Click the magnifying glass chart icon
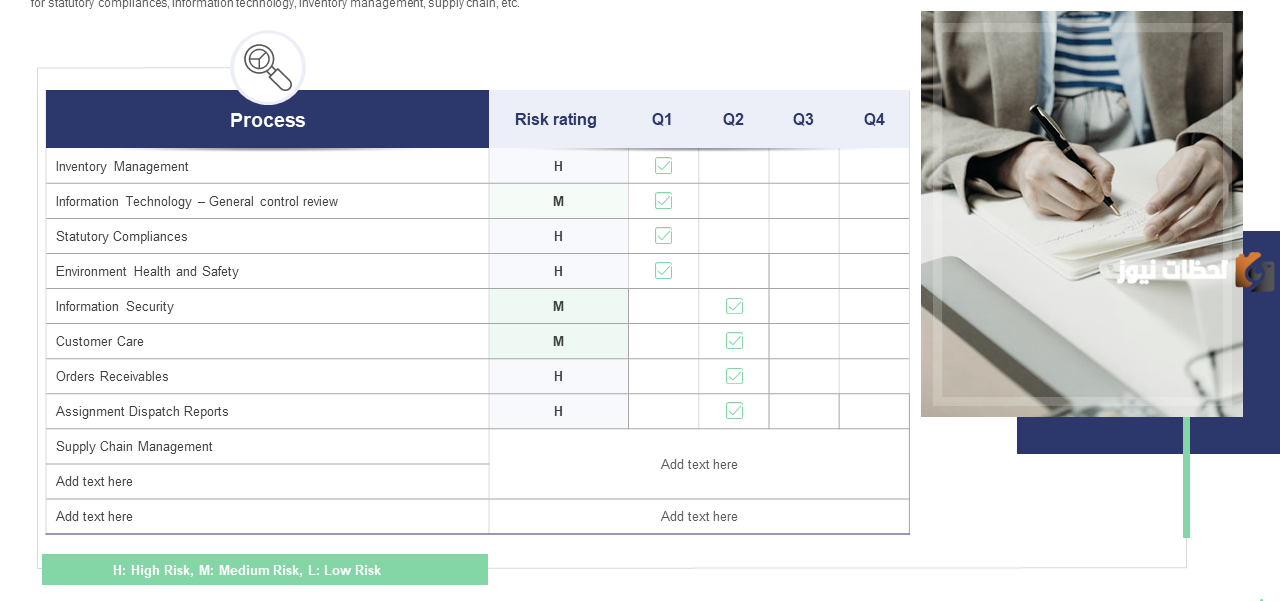Screen dimensions: 1280x601 click(x=268, y=67)
